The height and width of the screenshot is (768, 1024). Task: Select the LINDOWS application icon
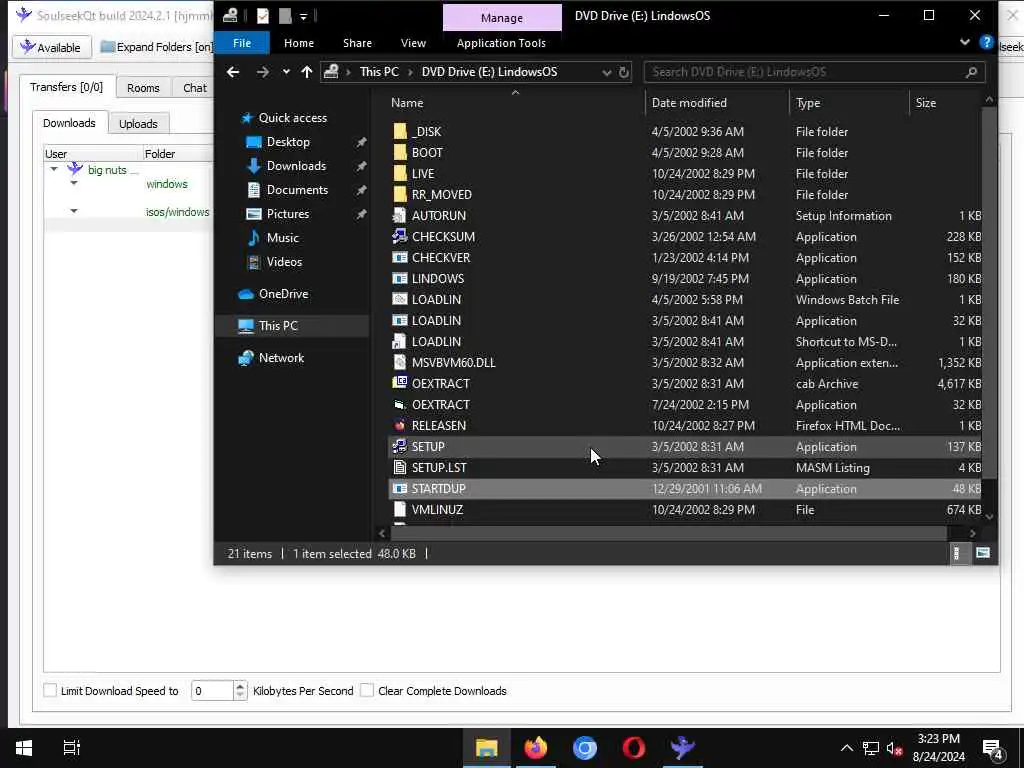pos(400,278)
